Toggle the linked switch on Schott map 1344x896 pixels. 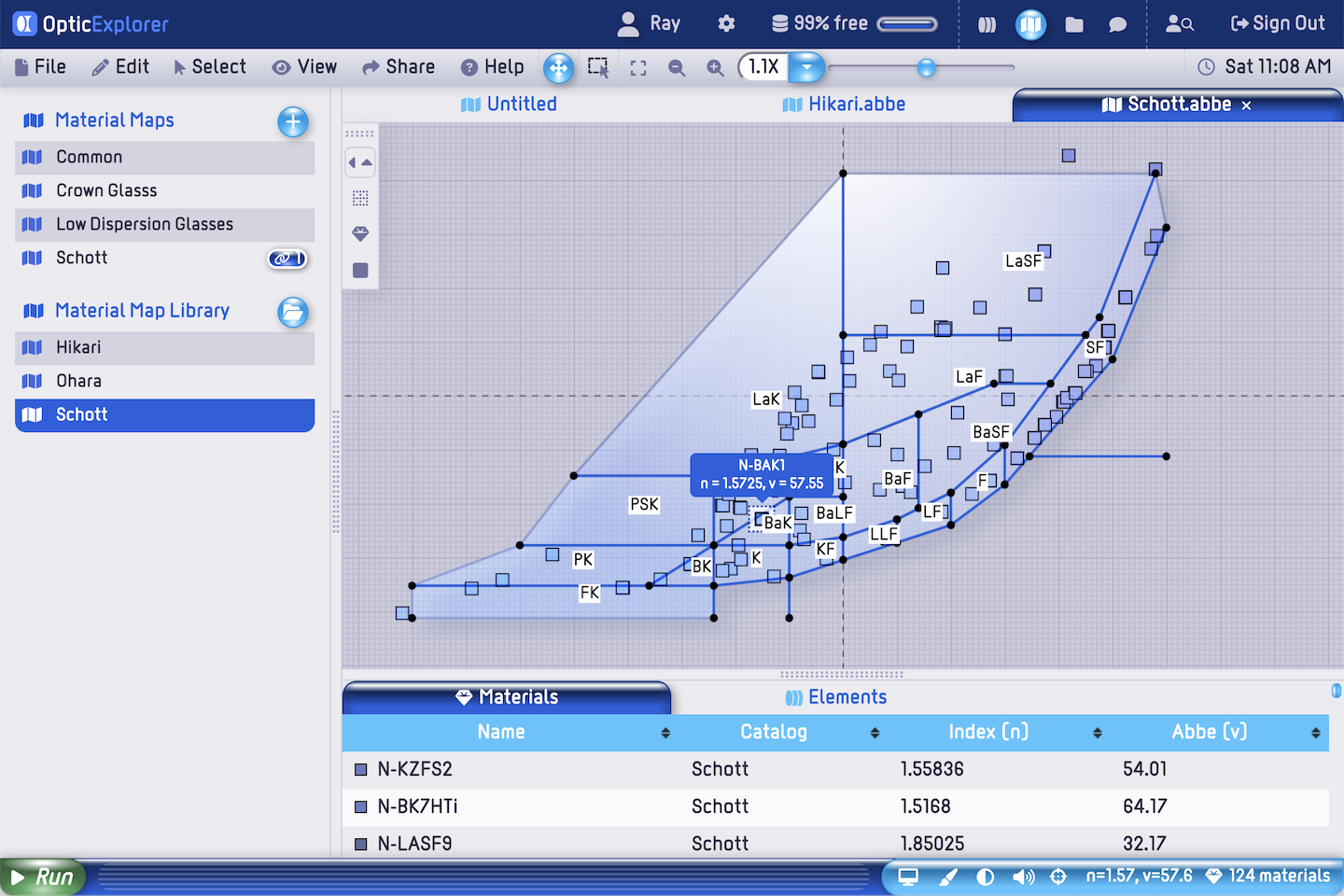[287, 259]
